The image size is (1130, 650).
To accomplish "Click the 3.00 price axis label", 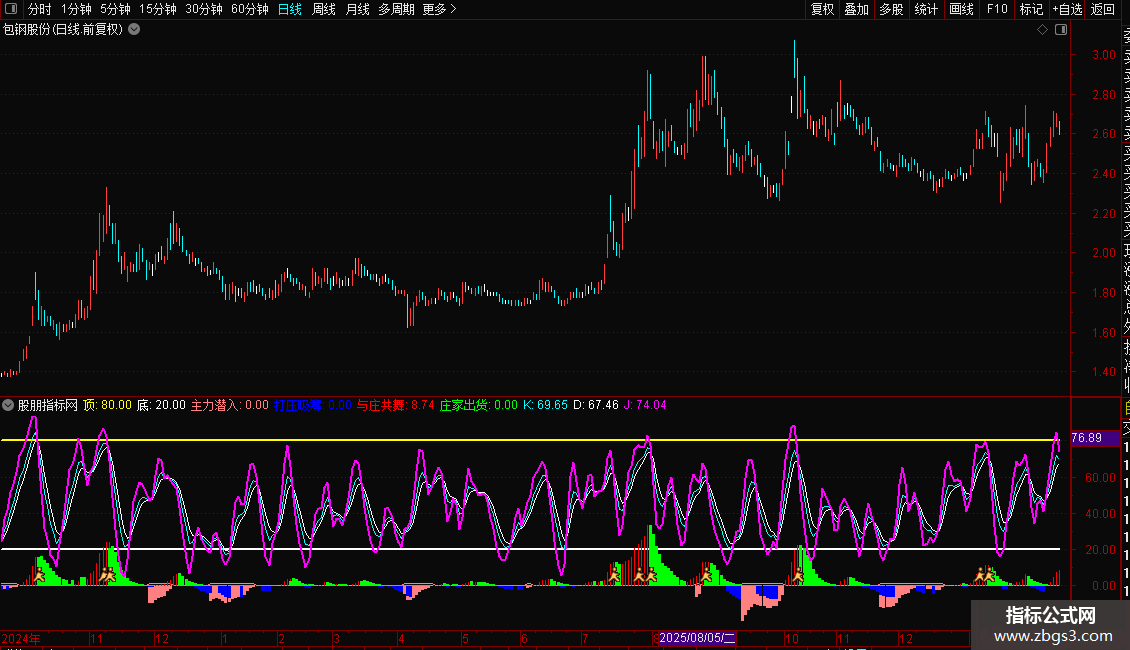I will click(1104, 55).
